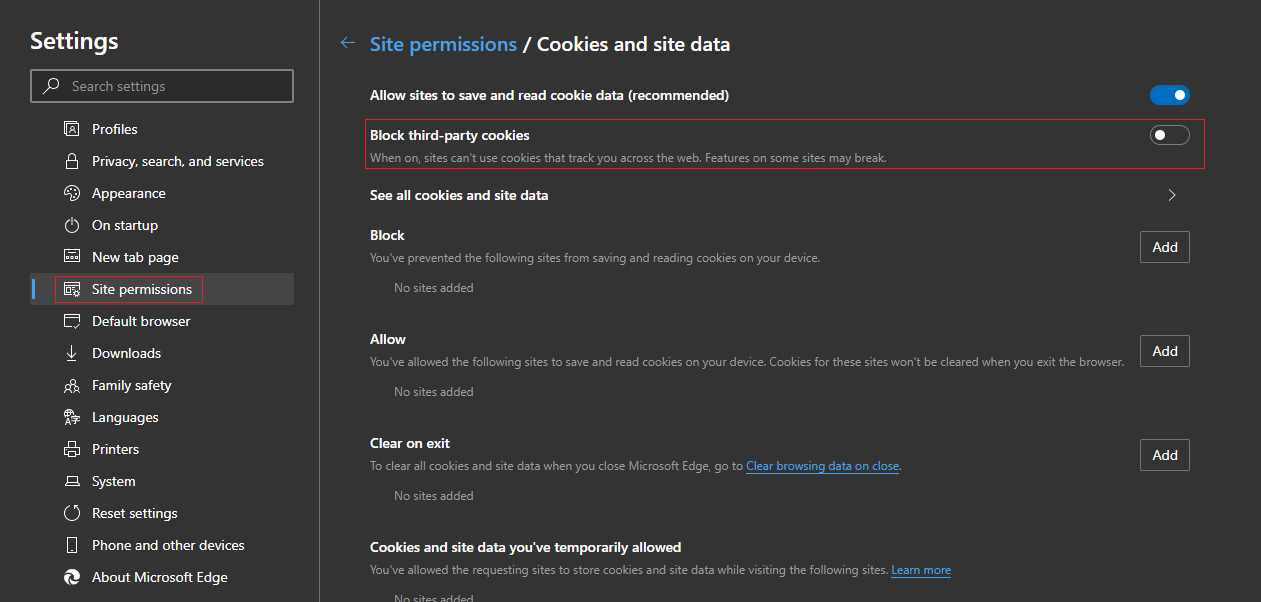Disable allow sites to save cookie data
This screenshot has height=602, width=1261.
[x=1169, y=95]
